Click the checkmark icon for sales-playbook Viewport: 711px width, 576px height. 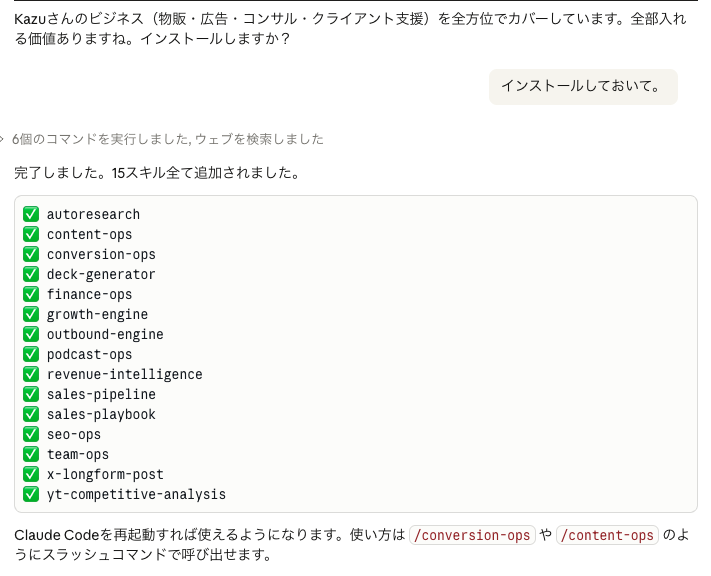click(x=31, y=414)
